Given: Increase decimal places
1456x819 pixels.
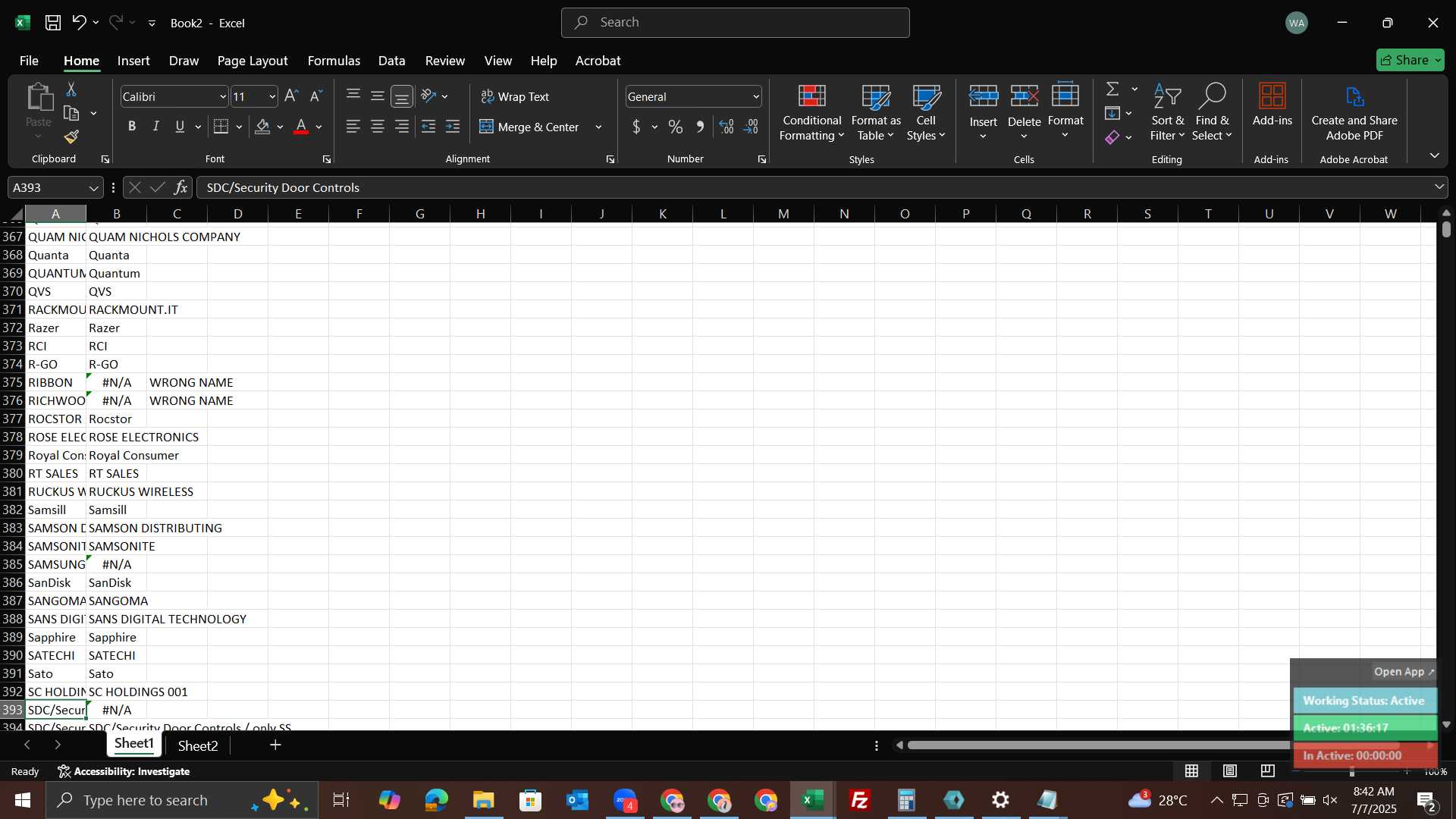Looking at the screenshot, I should pos(726,127).
